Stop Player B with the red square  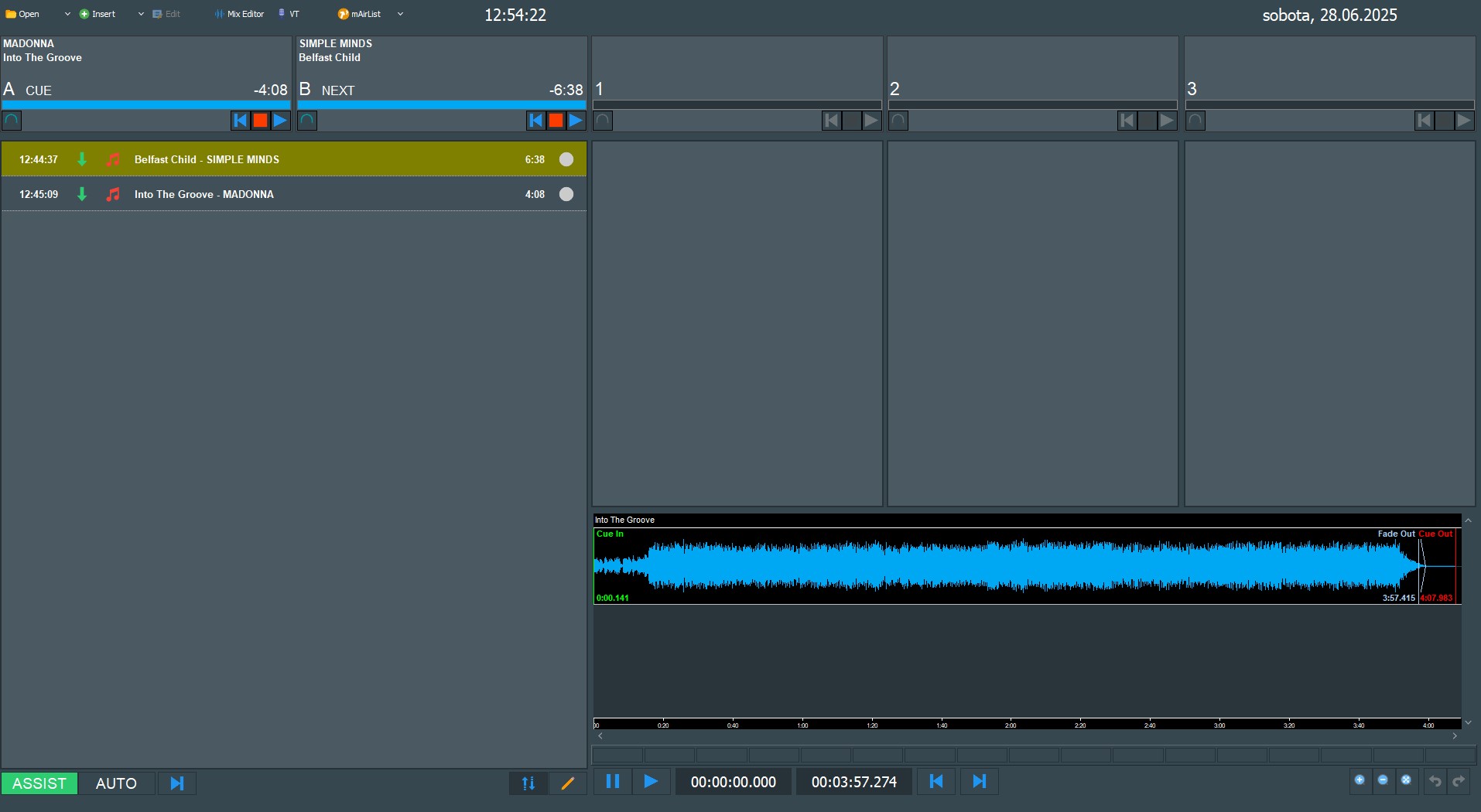[x=556, y=121]
